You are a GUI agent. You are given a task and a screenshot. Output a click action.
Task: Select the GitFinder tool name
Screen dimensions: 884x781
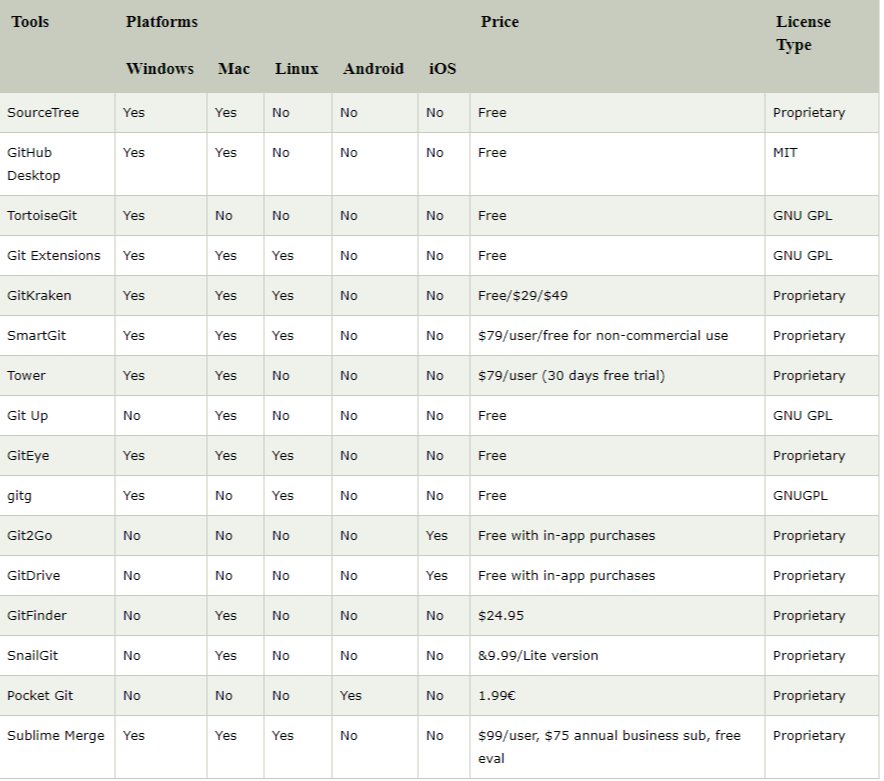tap(37, 616)
